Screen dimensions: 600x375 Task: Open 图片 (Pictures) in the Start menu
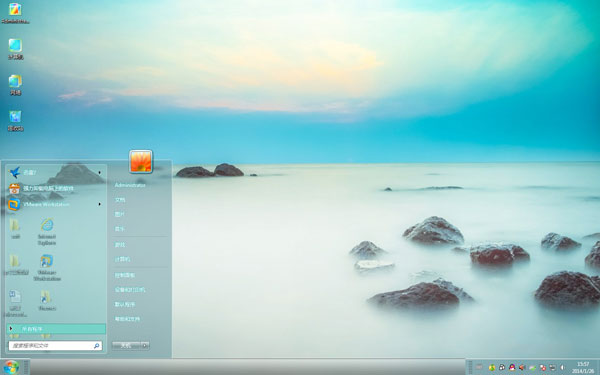coord(120,214)
